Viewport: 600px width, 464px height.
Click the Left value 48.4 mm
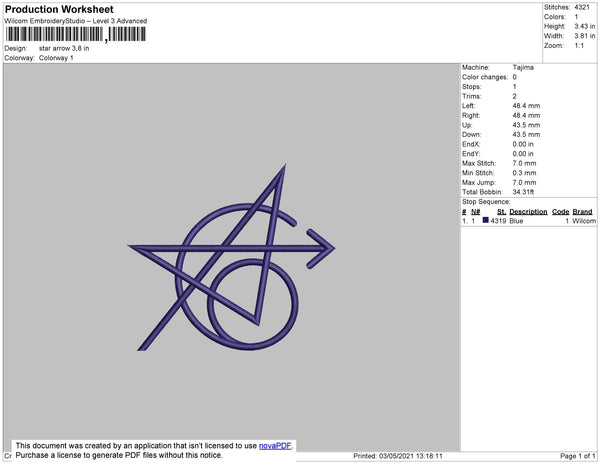click(x=527, y=106)
